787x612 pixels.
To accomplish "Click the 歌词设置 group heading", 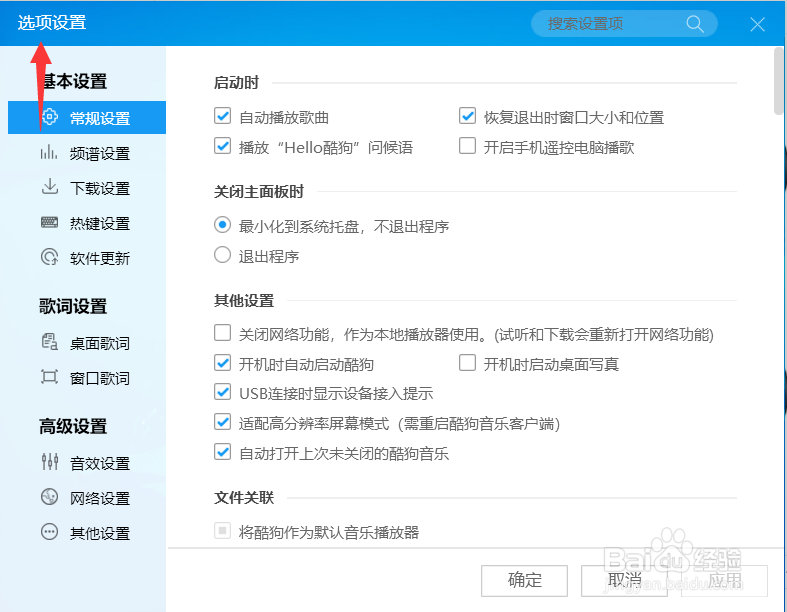I will [x=73, y=306].
